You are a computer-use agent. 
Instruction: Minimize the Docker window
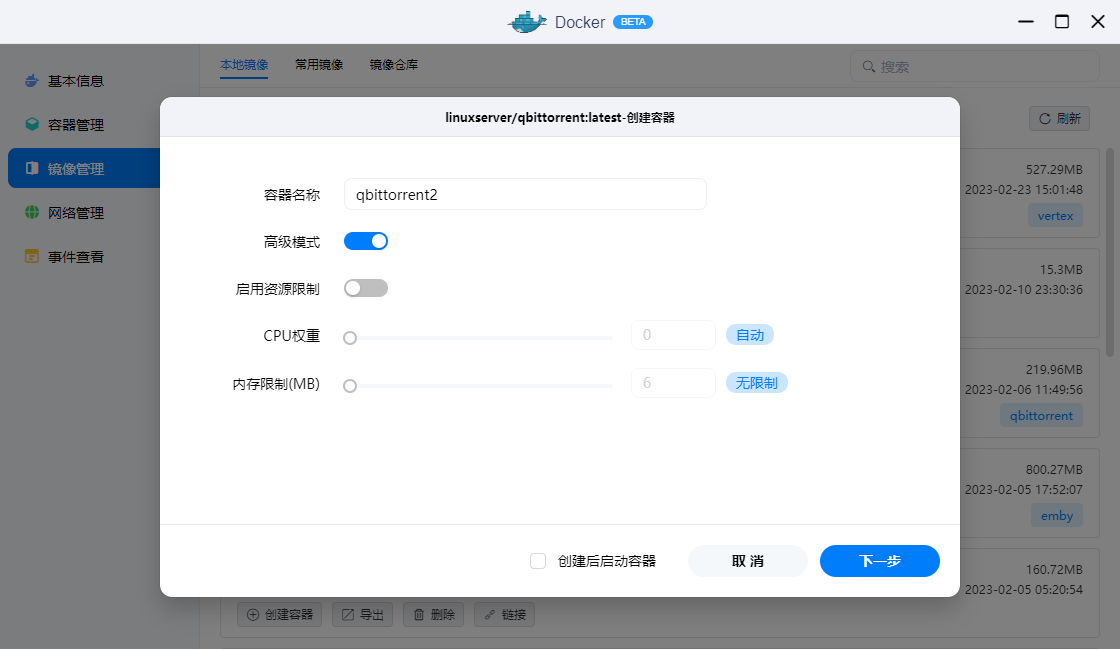coord(1026,21)
